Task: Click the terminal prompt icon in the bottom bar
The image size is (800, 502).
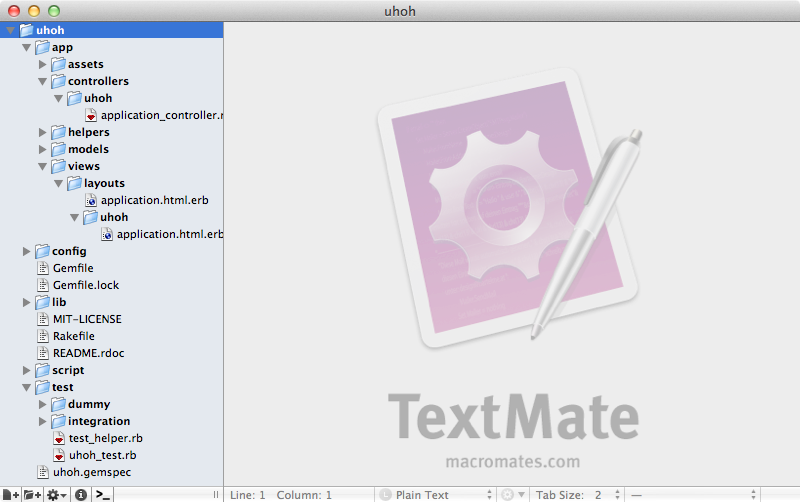Action: coord(103,495)
